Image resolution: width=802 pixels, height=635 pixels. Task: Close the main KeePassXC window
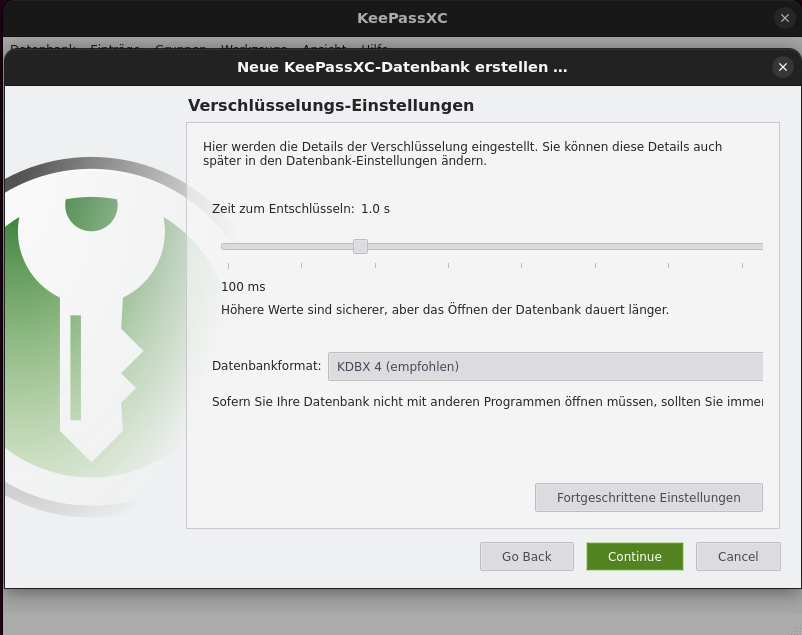(785, 18)
